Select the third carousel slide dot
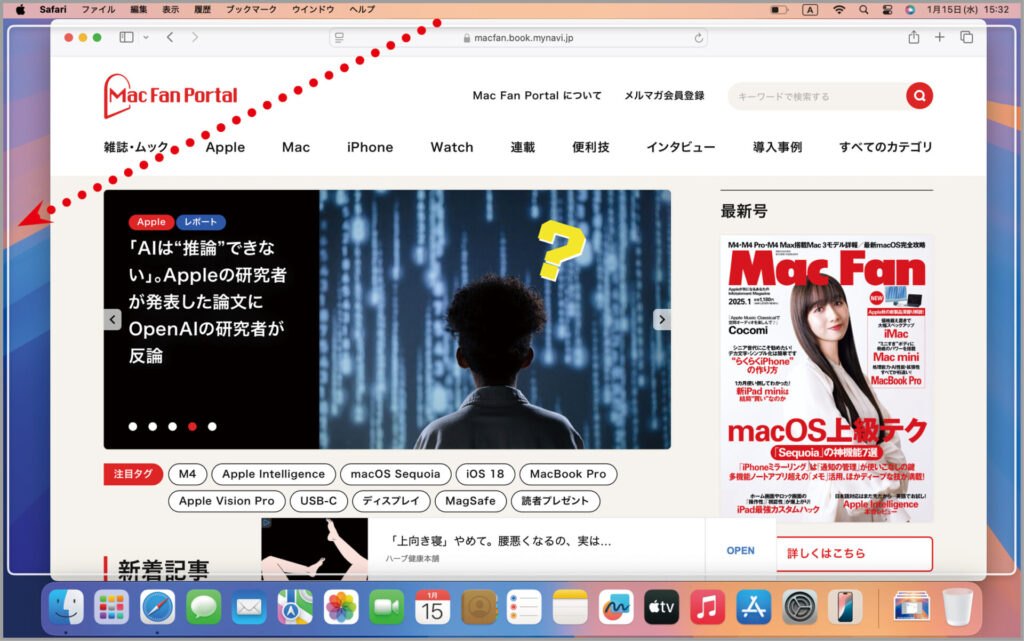Image resolution: width=1024 pixels, height=641 pixels. 172,426
